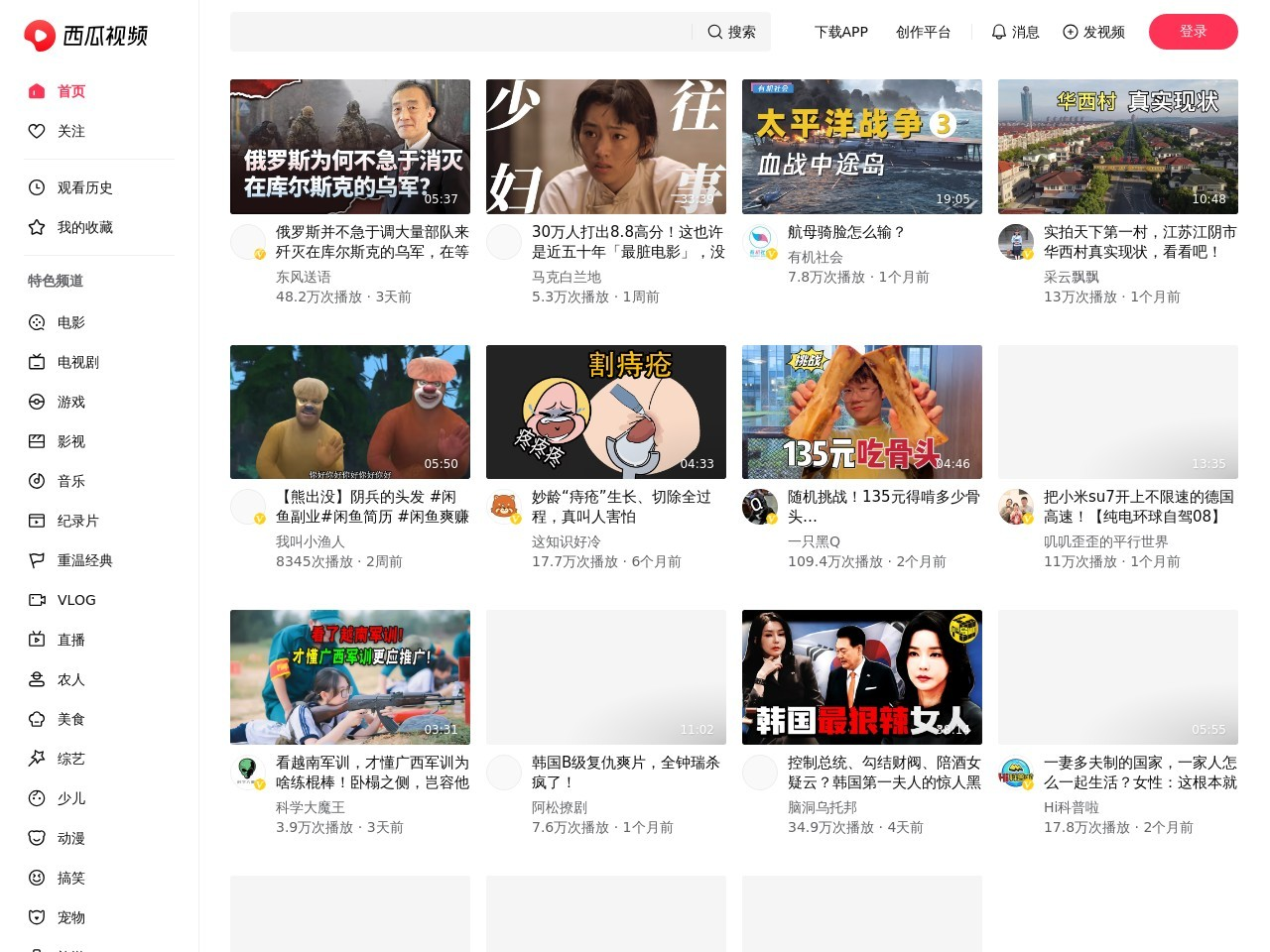Play the 韩国最狠辣女人 video thumbnail
Screen dimensions: 1270x952
pyautogui.click(x=862, y=677)
